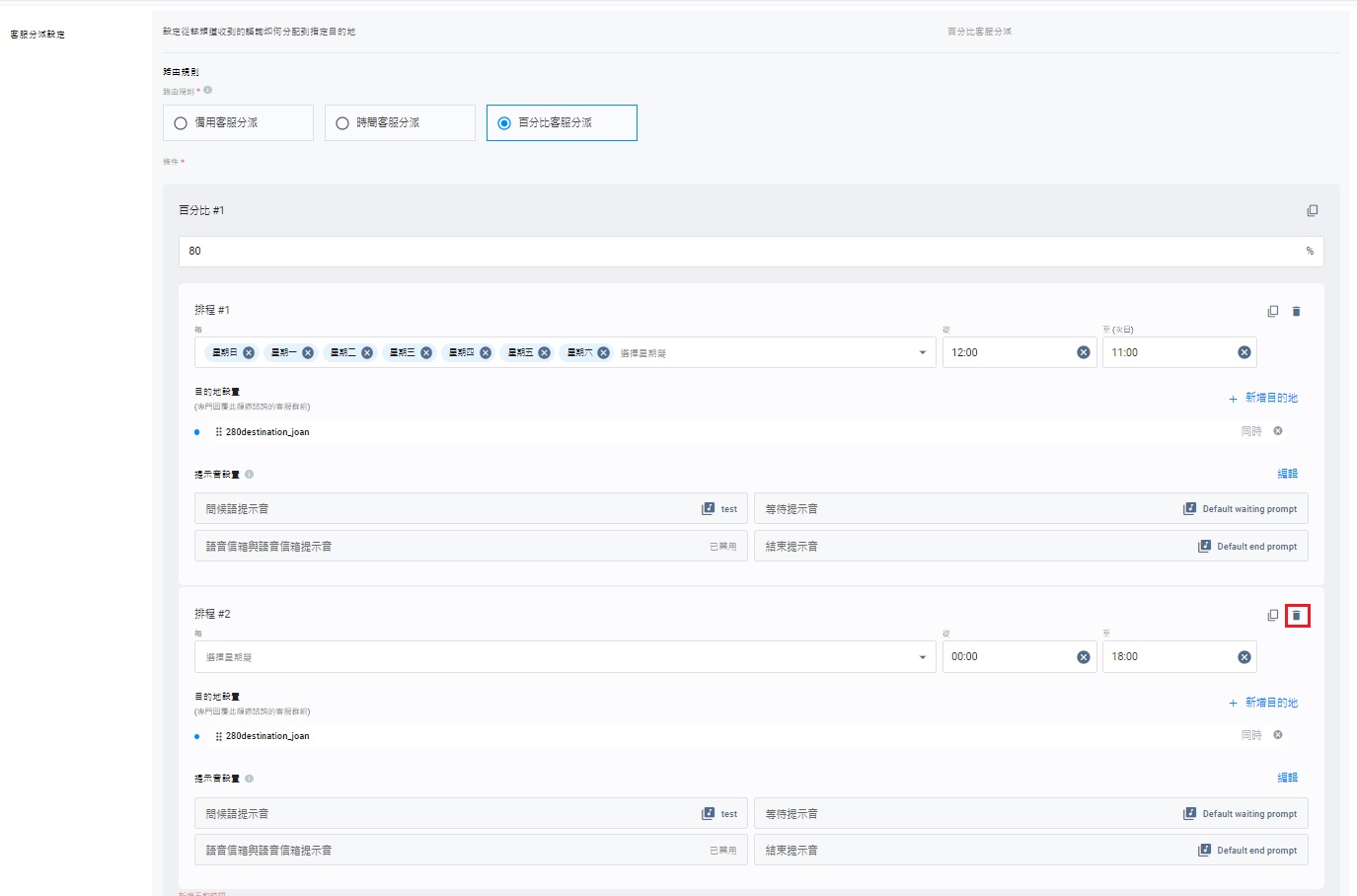Click the 00:00 start time field

pos(1020,657)
